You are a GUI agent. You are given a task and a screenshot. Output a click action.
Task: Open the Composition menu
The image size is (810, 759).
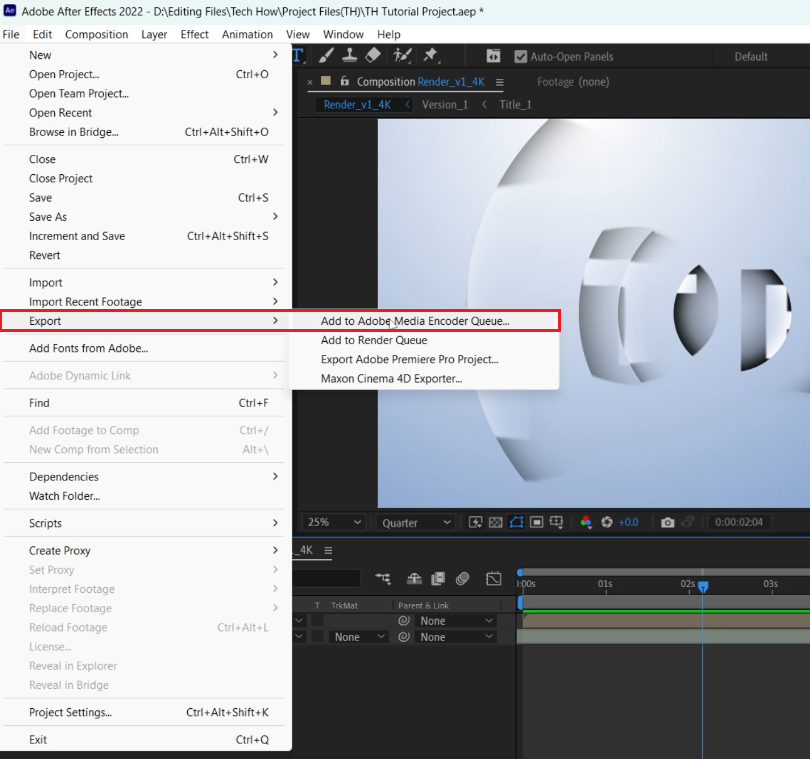pos(97,34)
